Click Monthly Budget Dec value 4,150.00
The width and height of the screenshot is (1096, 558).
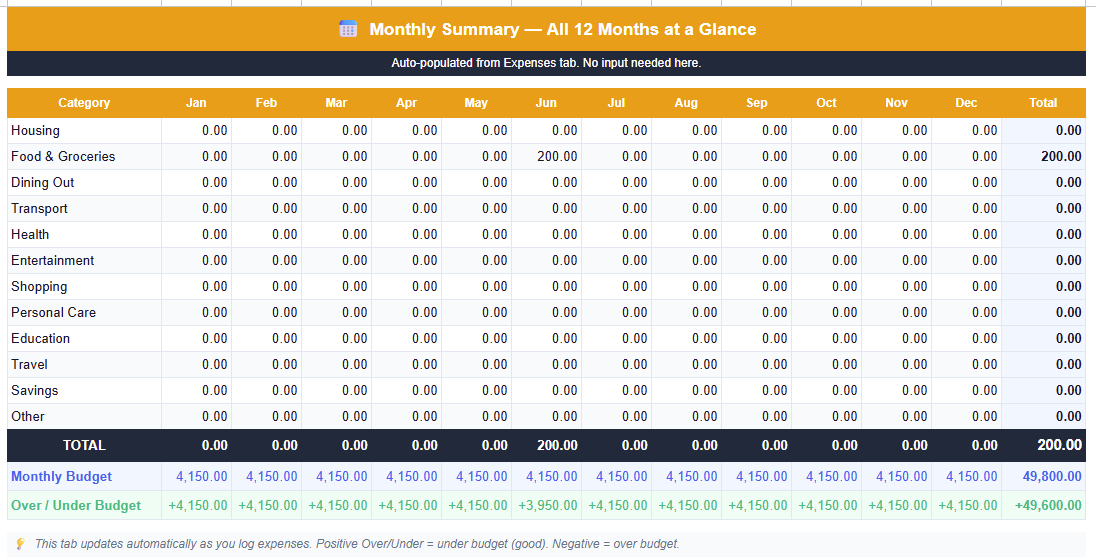(967, 477)
